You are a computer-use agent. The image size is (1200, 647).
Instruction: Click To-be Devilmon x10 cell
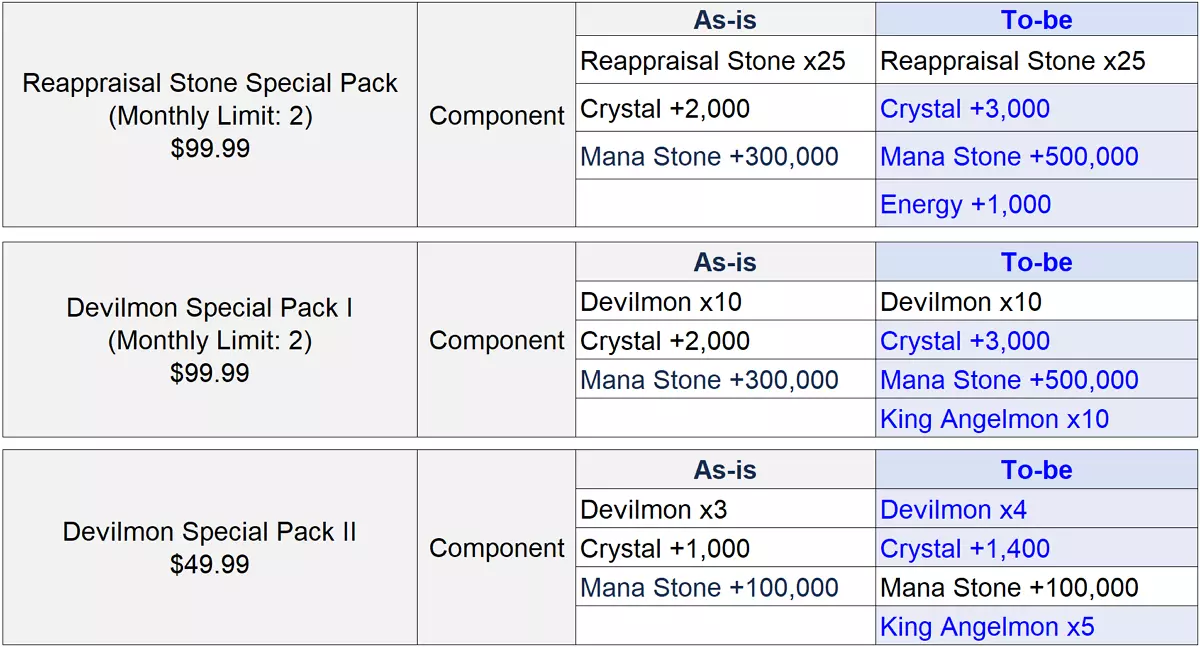pyautogui.click(x=961, y=302)
